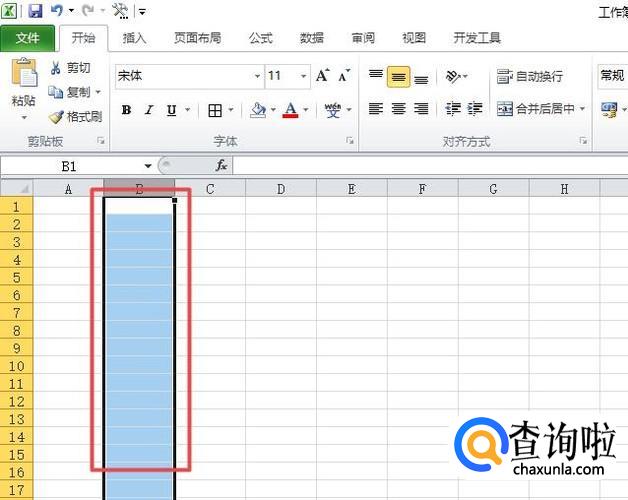Switch to the View (视图) tab
The height and width of the screenshot is (500, 628).
point(414,38)
